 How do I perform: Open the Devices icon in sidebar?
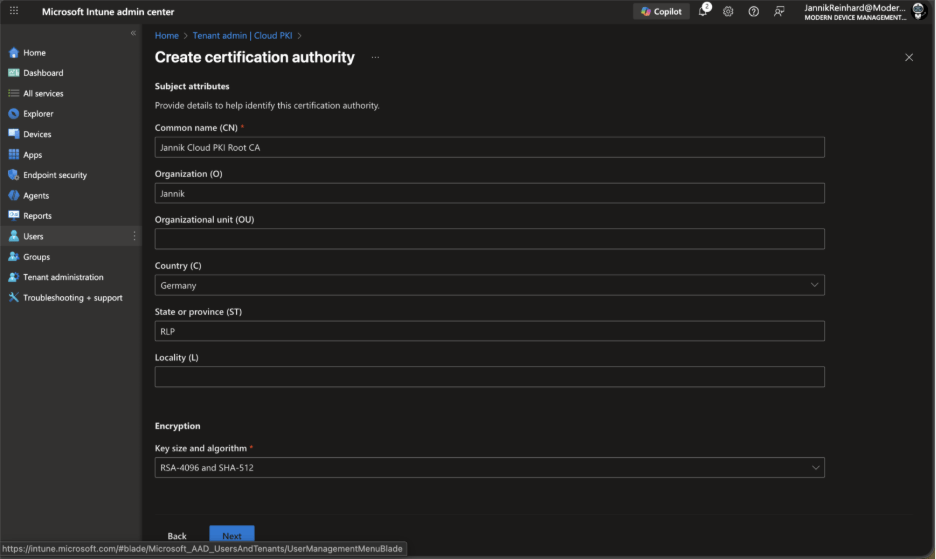tap(14, 134)
